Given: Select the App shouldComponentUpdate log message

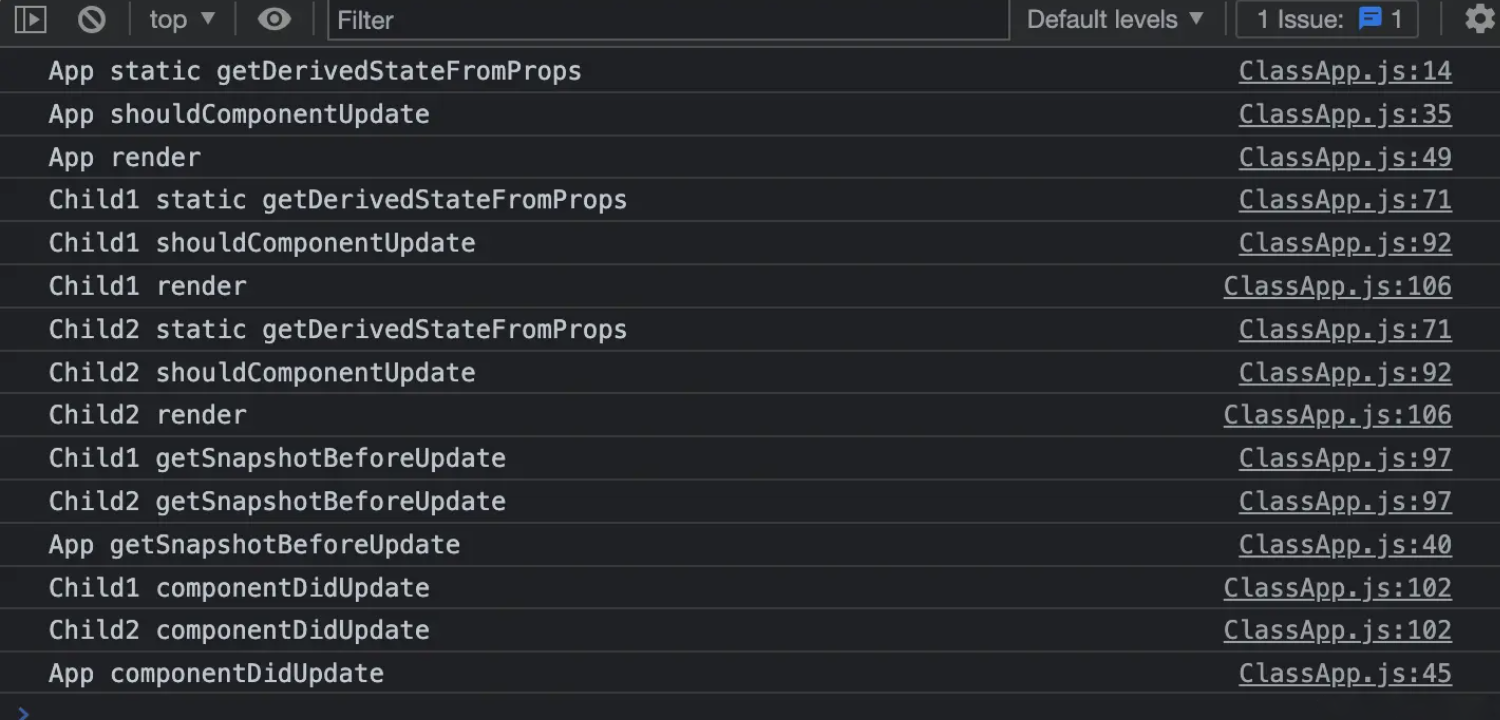Looking at the screenshot, I should coord(239,114).
